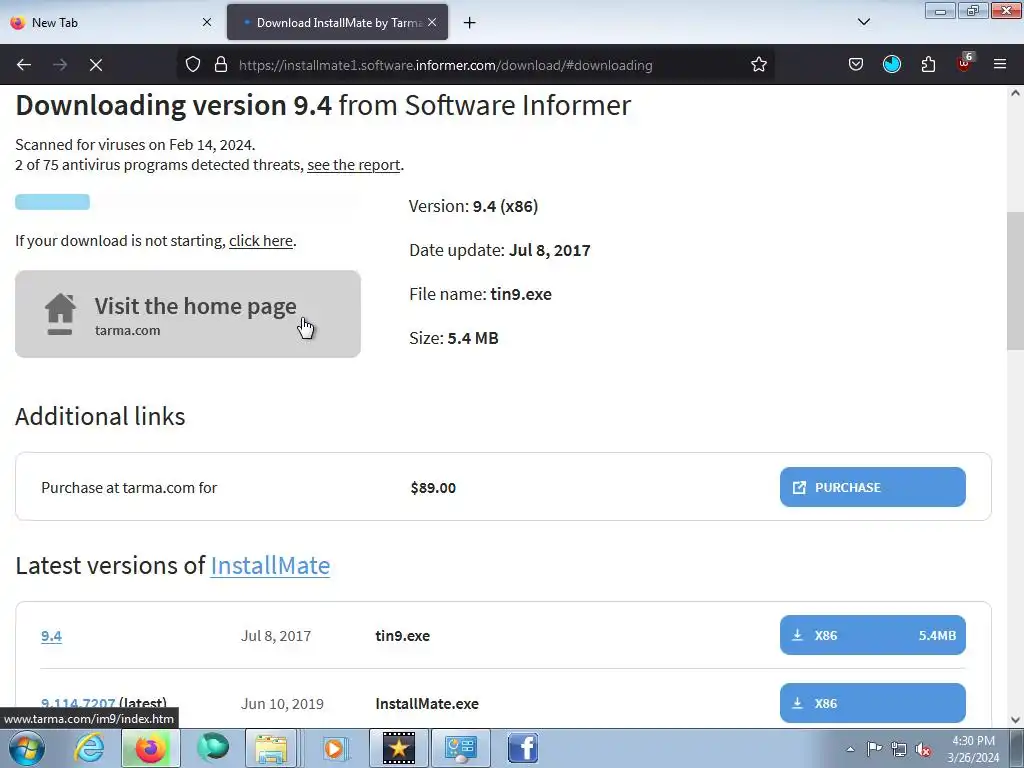
Task: Open the Extensions puzzle-piece menu
Action: coord(928,65)
